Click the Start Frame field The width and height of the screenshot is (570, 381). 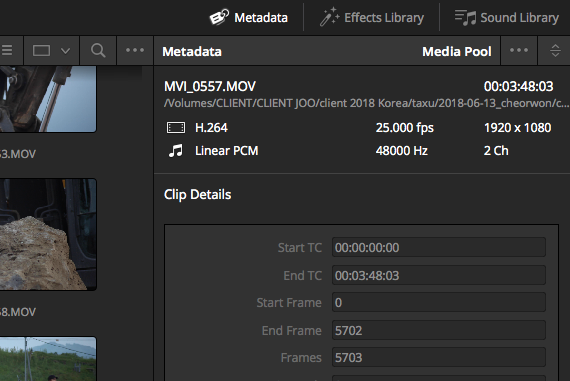coord(439,302)
